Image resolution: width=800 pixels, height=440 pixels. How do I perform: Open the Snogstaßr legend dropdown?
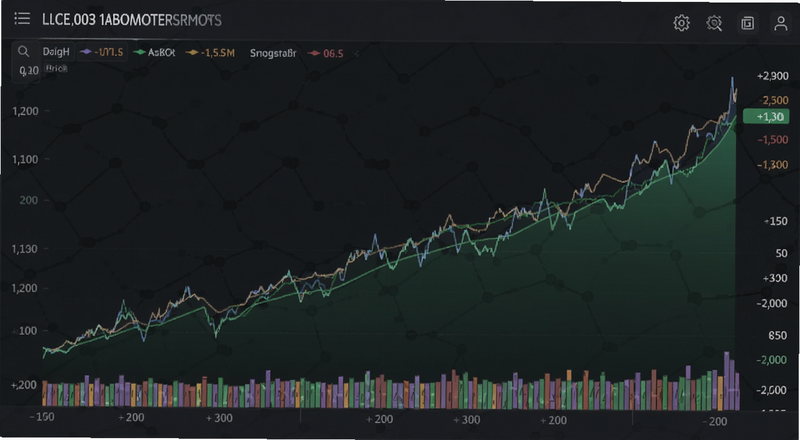273,53
